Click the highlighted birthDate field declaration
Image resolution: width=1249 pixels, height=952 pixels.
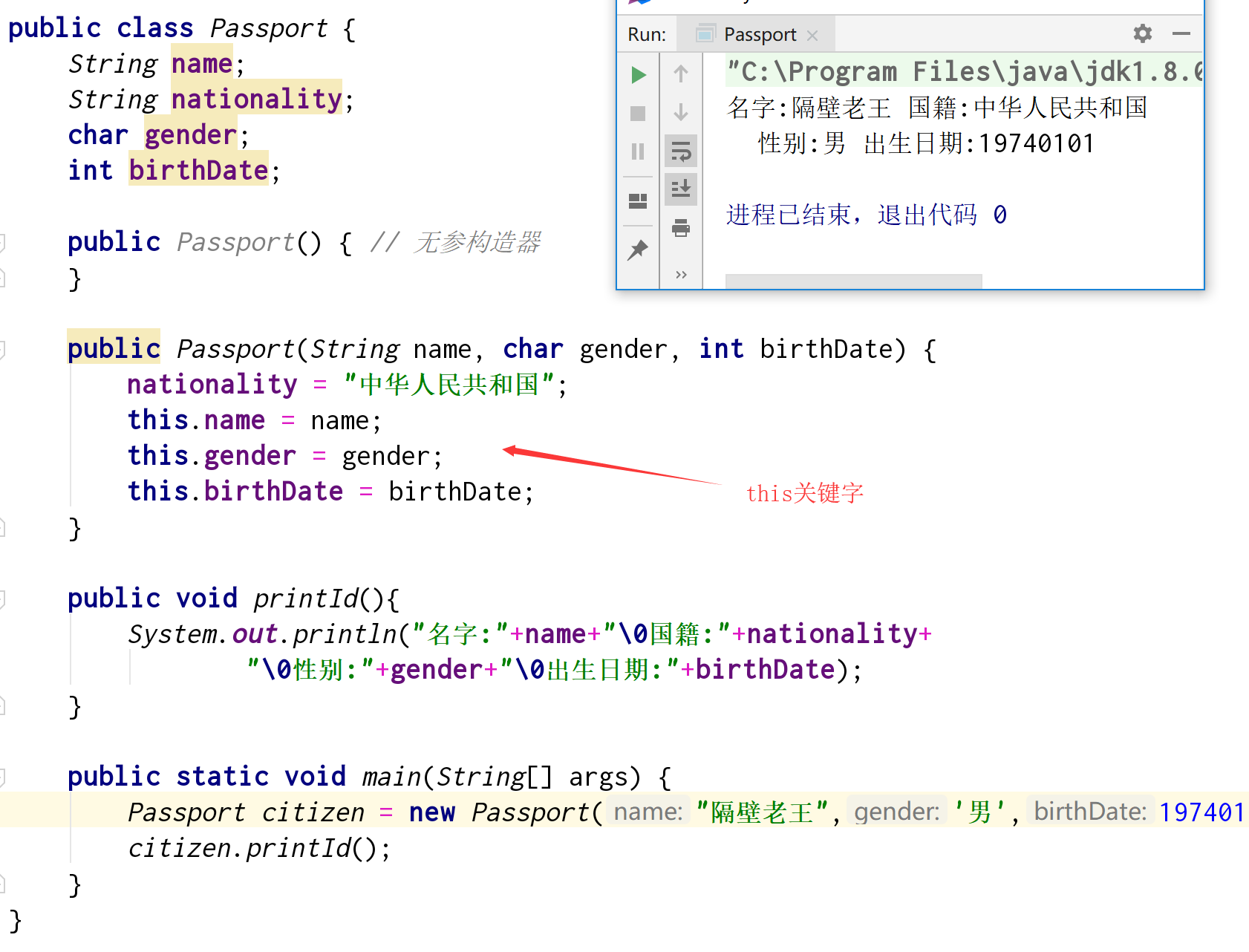pyautogui.click(x=198, y=171)
